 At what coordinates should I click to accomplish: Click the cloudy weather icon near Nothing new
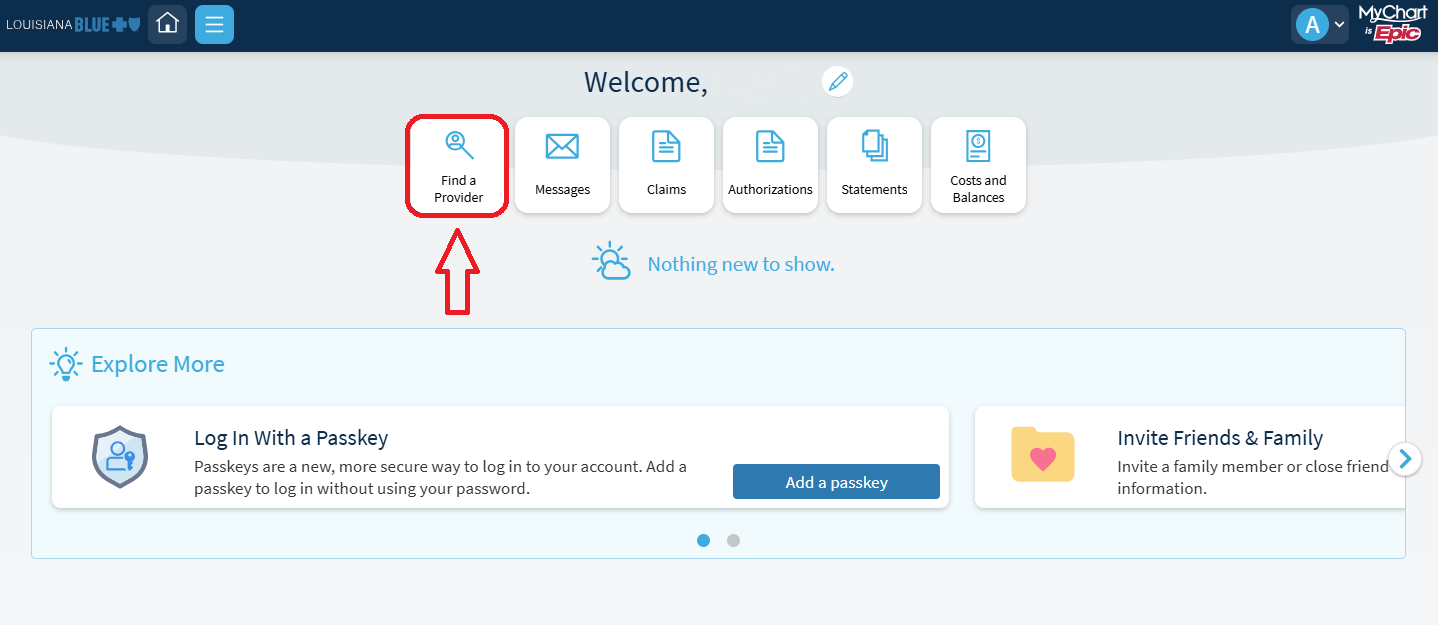611,261
